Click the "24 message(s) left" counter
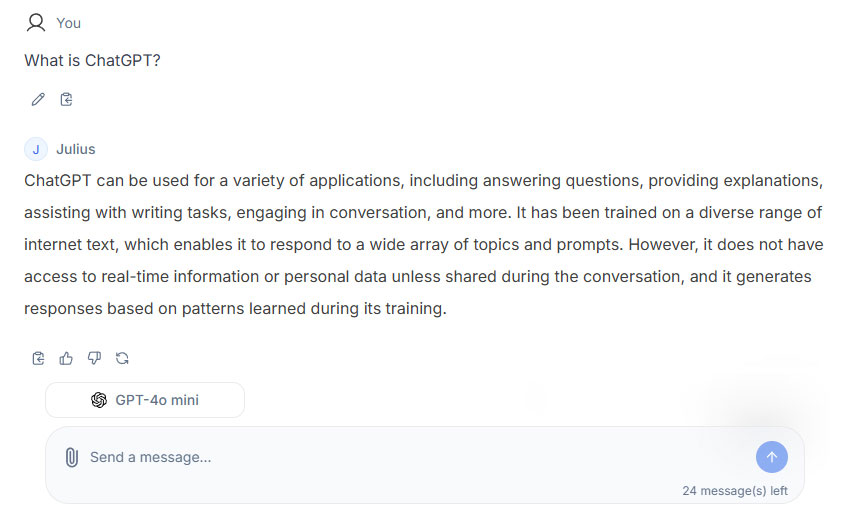Viewport: 850px width, 515px height. 735,491
